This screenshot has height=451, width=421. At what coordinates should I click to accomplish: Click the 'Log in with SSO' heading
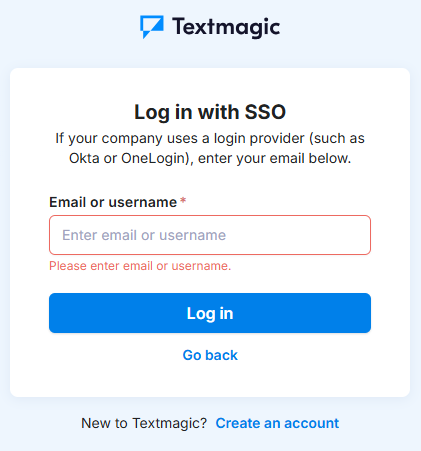pos(210,112)
